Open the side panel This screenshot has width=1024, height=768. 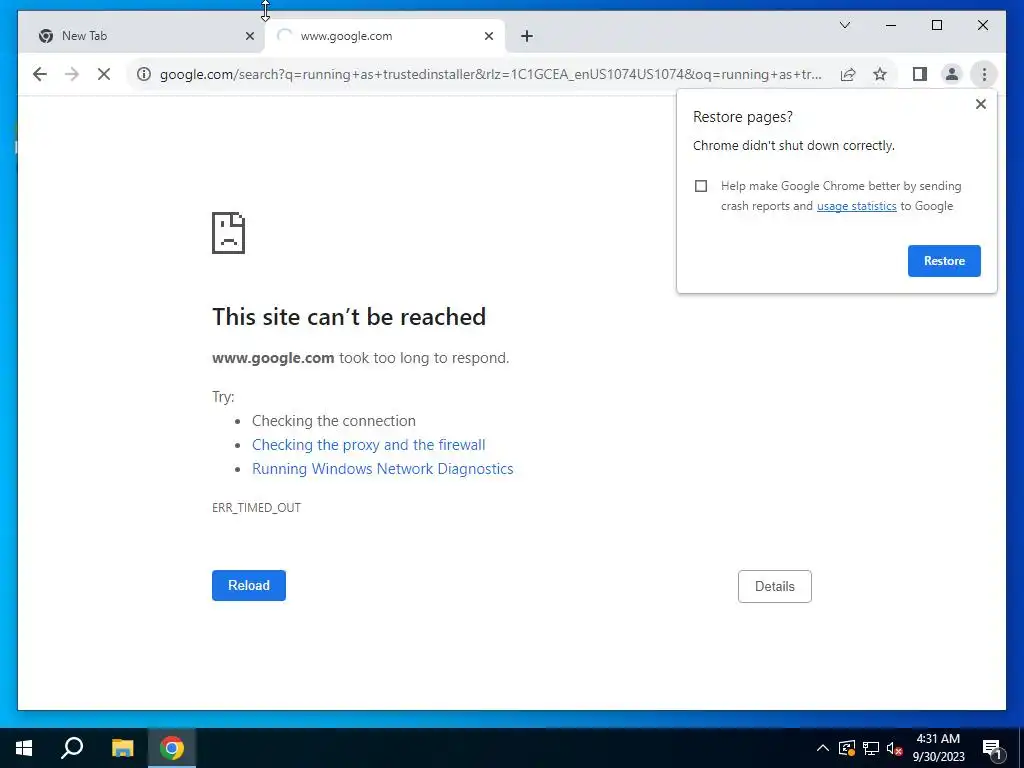pyautogui.click(x=920, y=74)
